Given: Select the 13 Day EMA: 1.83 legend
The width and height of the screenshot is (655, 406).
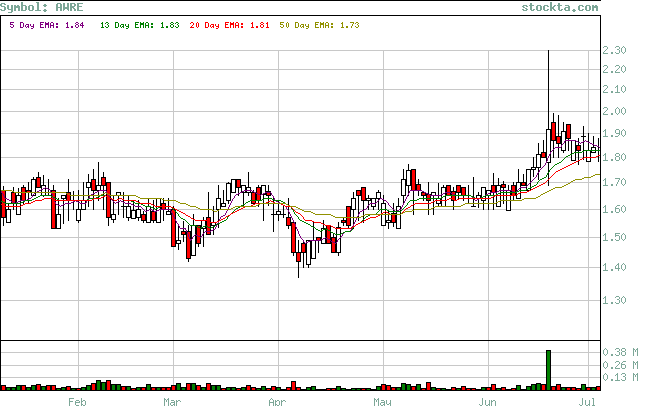Looking at the screenshot, I should tap(140, 25).
